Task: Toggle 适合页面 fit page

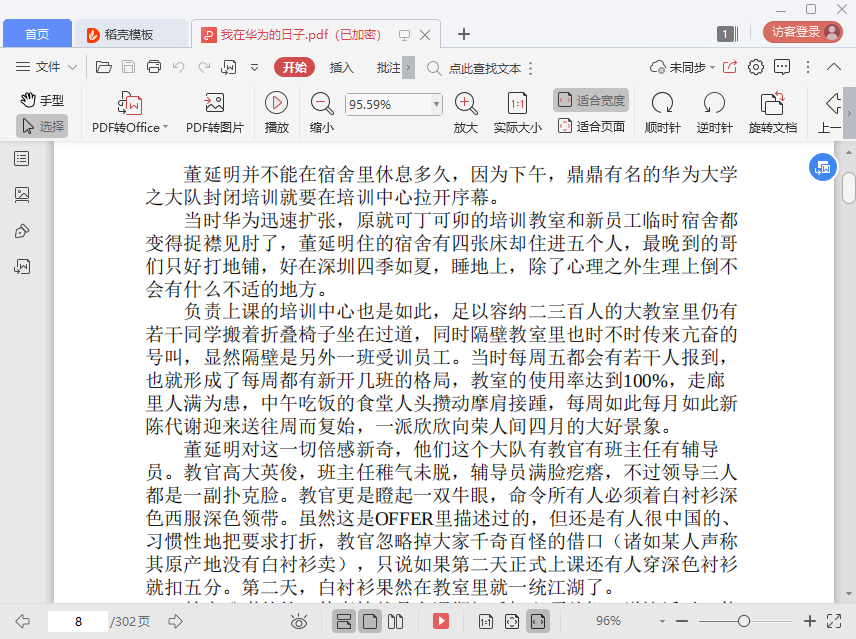Action: [591, 126]
